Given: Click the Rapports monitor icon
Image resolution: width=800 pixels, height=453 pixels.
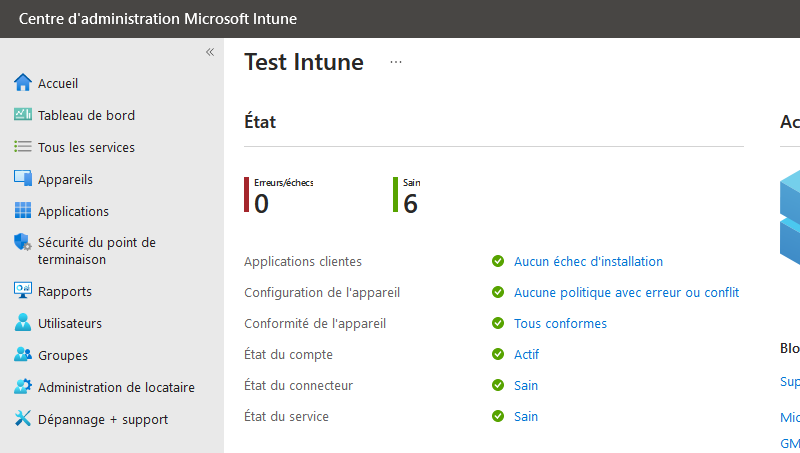Looking at the screenshot, I should coord(23,291).
